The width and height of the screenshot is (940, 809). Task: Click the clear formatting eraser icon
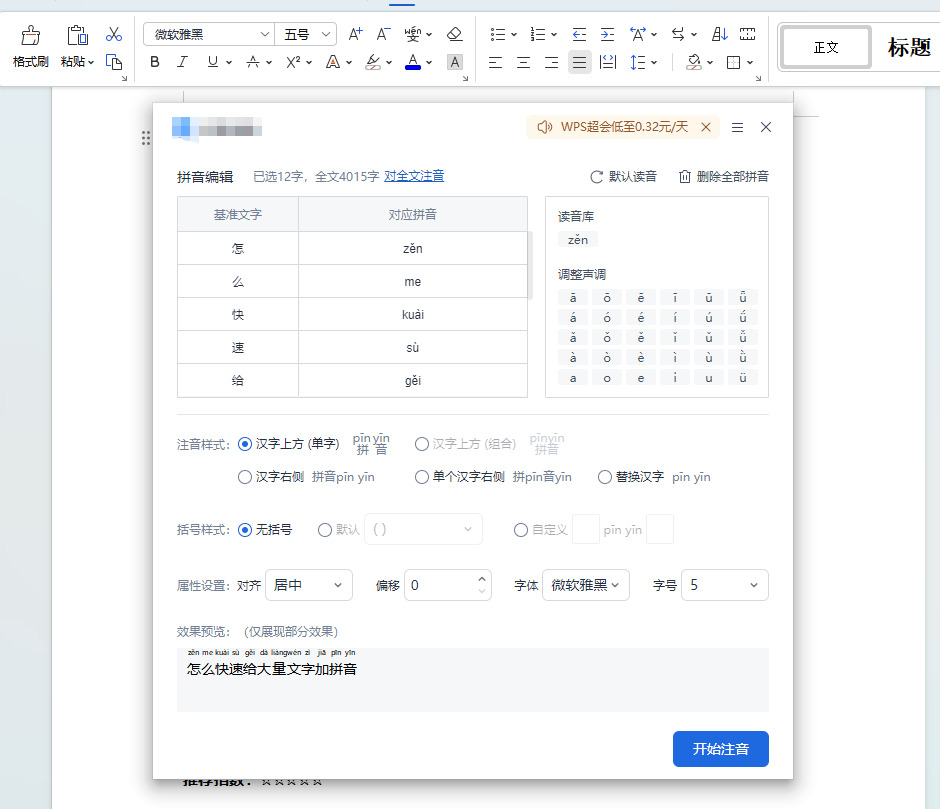click(455, 34)
